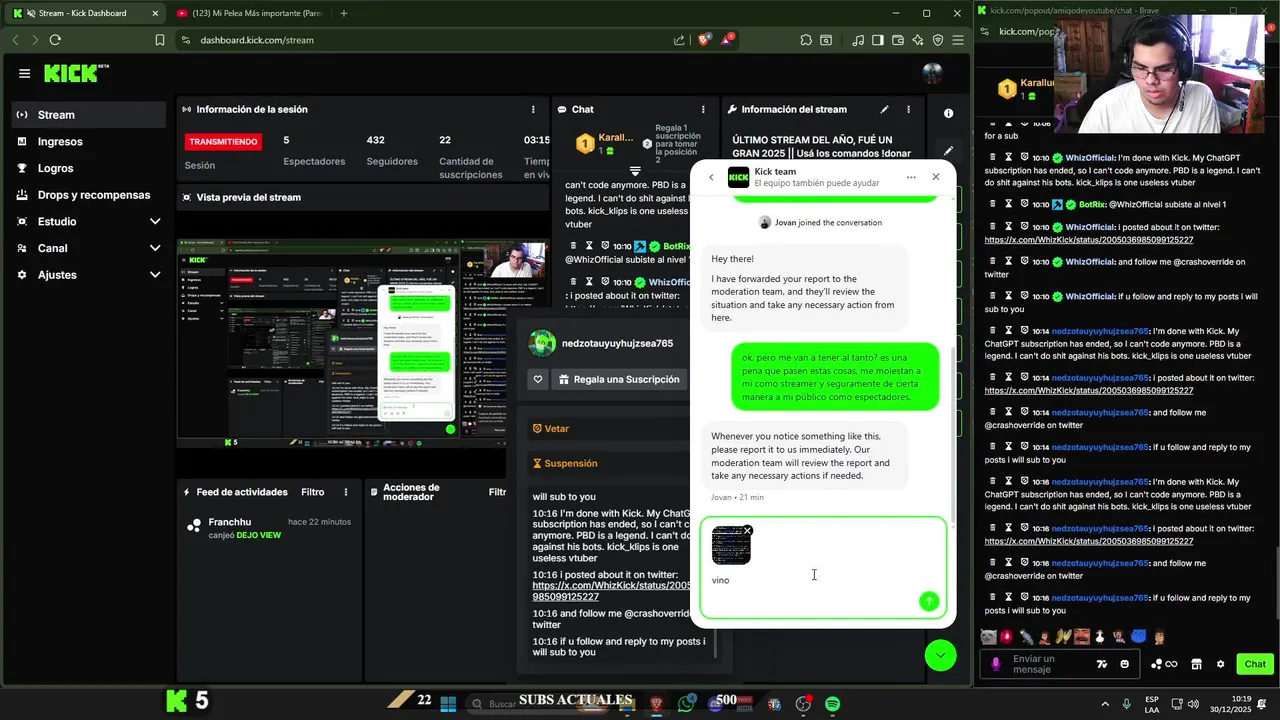Open the Twitter link in the user card
Screen dimensions: 1280x720
coord(612,591)
